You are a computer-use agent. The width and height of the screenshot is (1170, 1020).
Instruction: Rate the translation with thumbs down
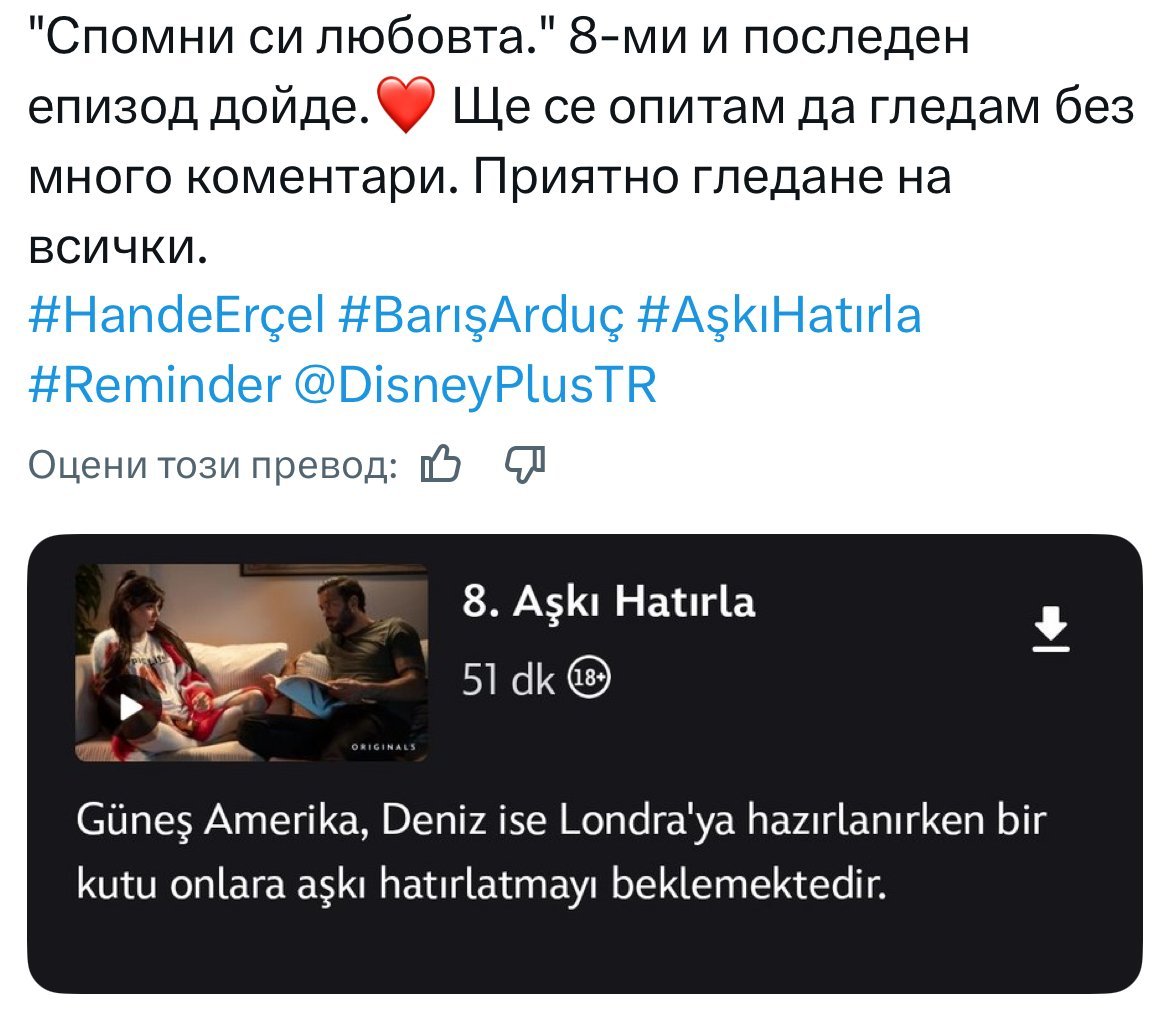click(525, 466)
